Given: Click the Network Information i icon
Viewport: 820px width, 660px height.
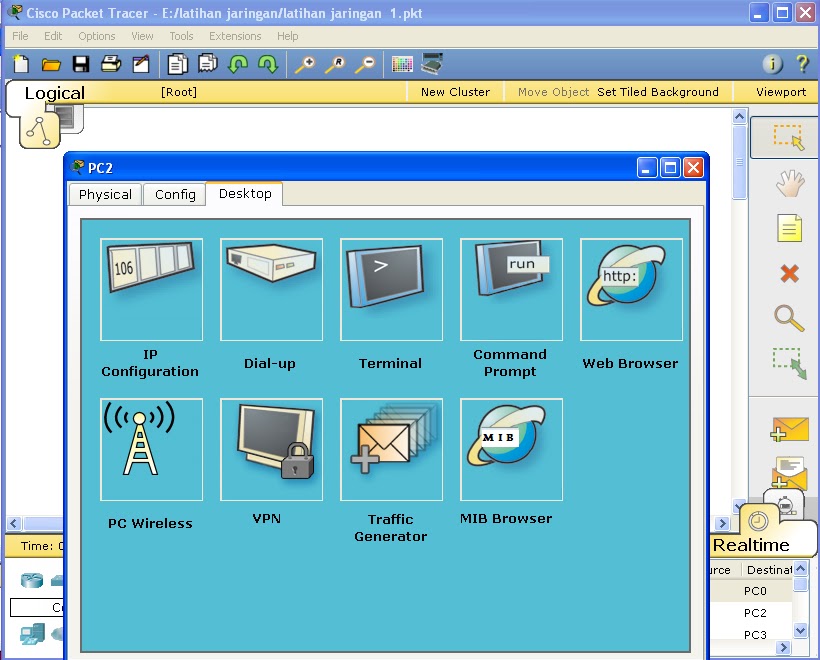Looking at the screenshot, I should [772, 64].
